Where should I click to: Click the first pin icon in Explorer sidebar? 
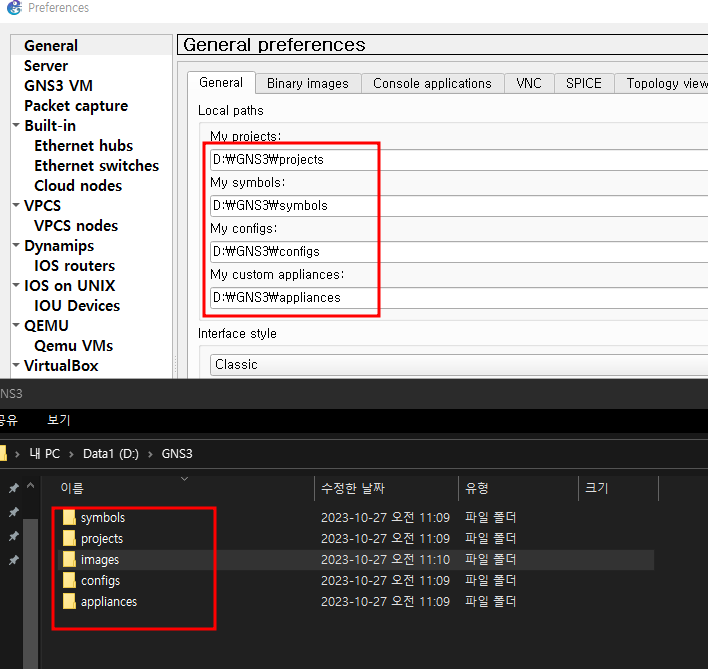pyautogui.click(x=14, y=488)
